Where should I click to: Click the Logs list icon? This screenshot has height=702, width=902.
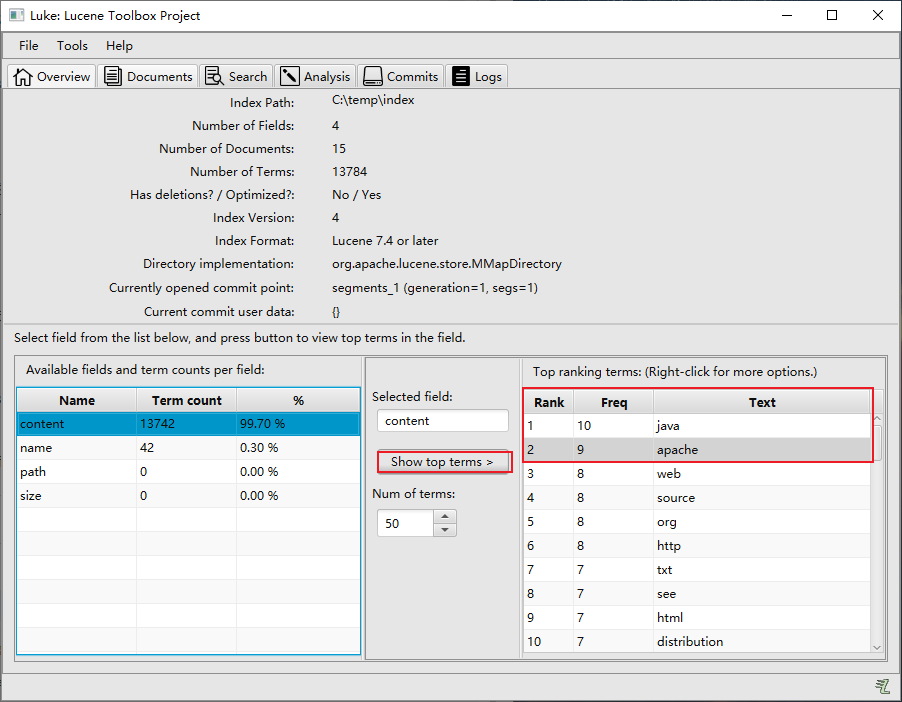tap(461, 76)
